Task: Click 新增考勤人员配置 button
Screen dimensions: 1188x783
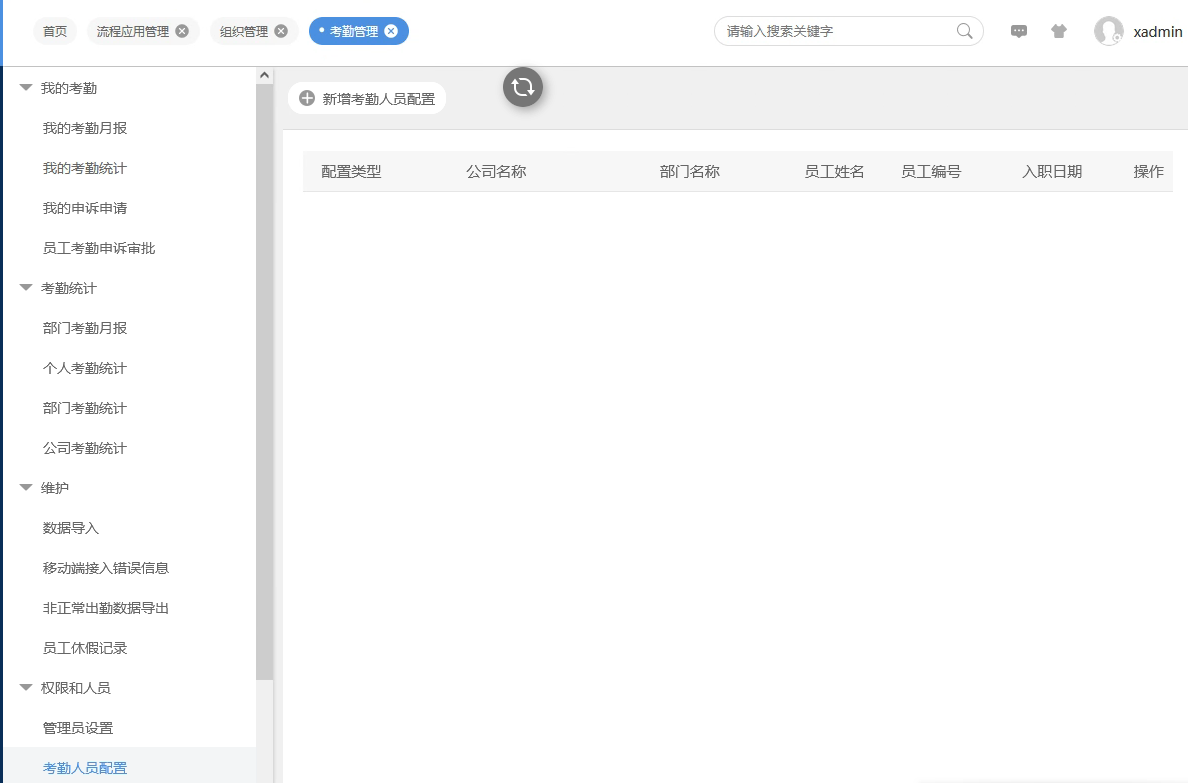Action: point(367,99)
